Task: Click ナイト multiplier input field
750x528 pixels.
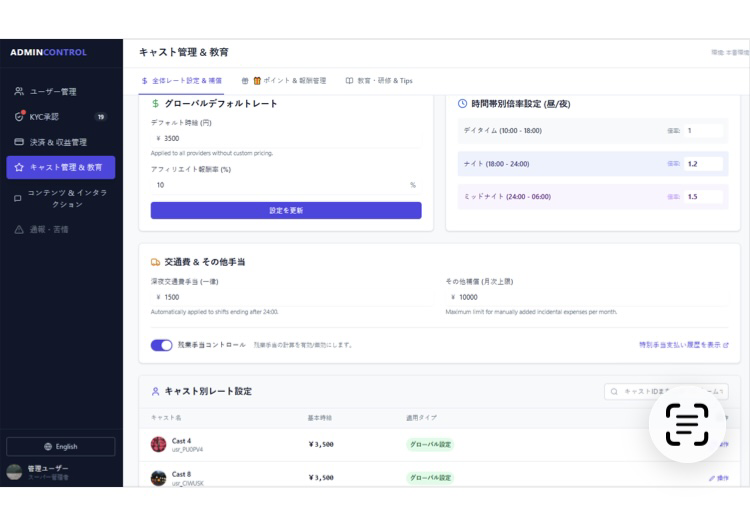Action: pyautogui.click(x=703, y=163)
